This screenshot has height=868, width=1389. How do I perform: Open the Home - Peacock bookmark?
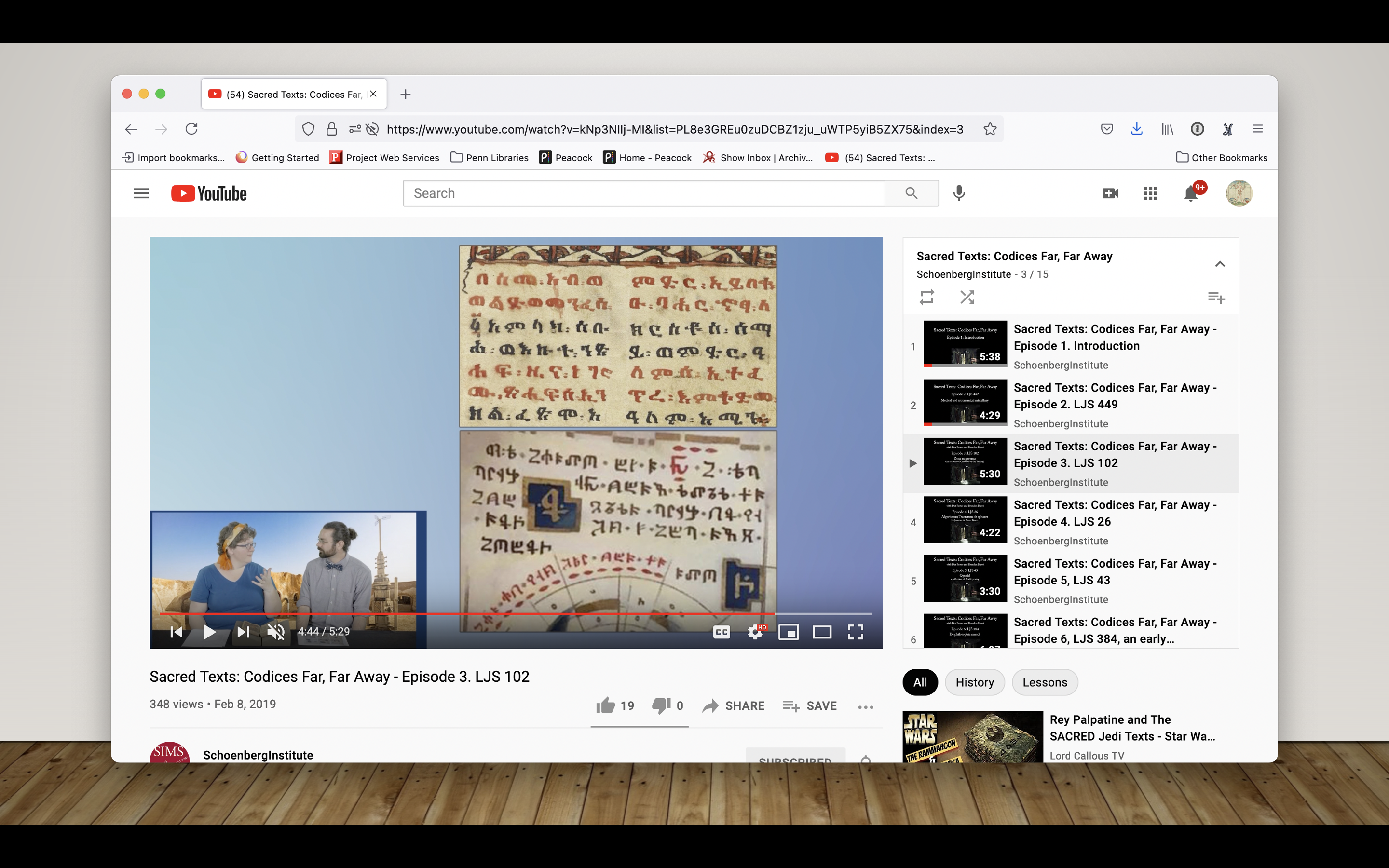647,157
